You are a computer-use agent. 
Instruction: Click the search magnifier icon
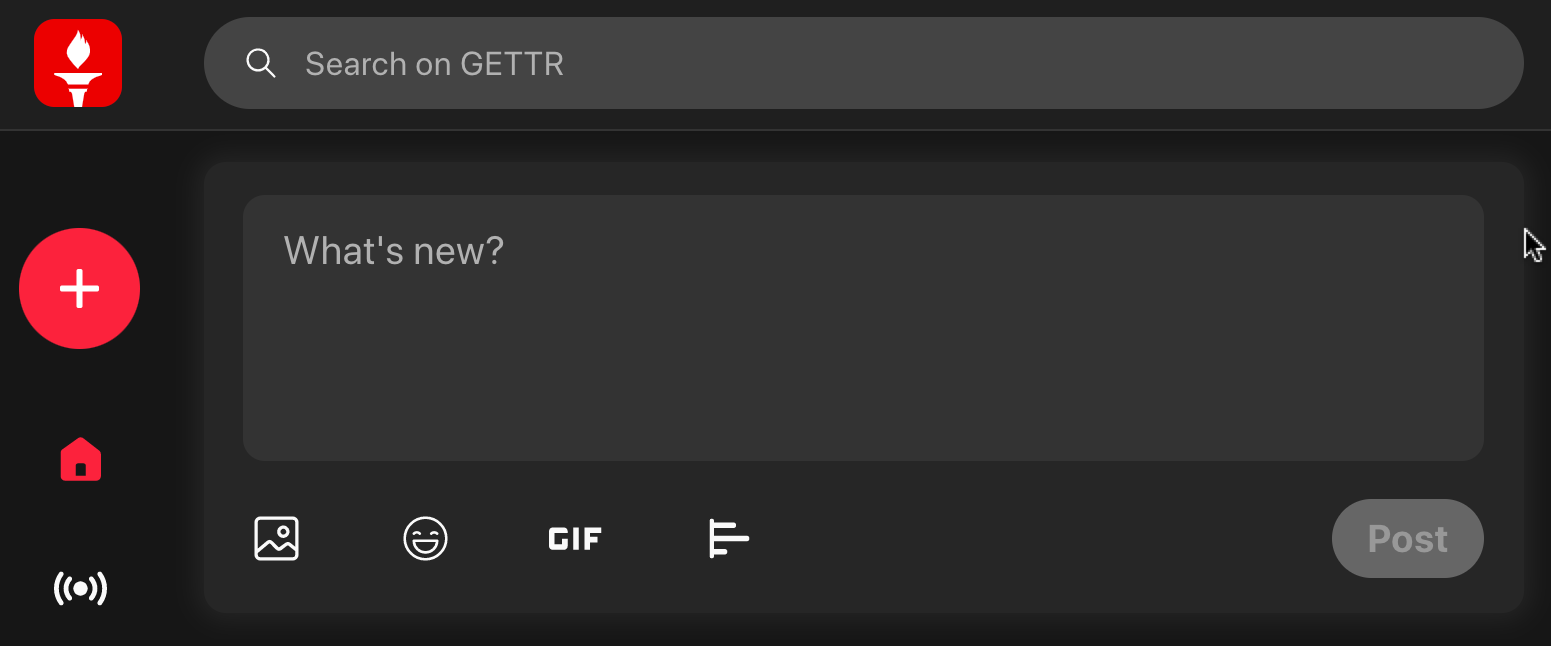(x=261, y=63)
